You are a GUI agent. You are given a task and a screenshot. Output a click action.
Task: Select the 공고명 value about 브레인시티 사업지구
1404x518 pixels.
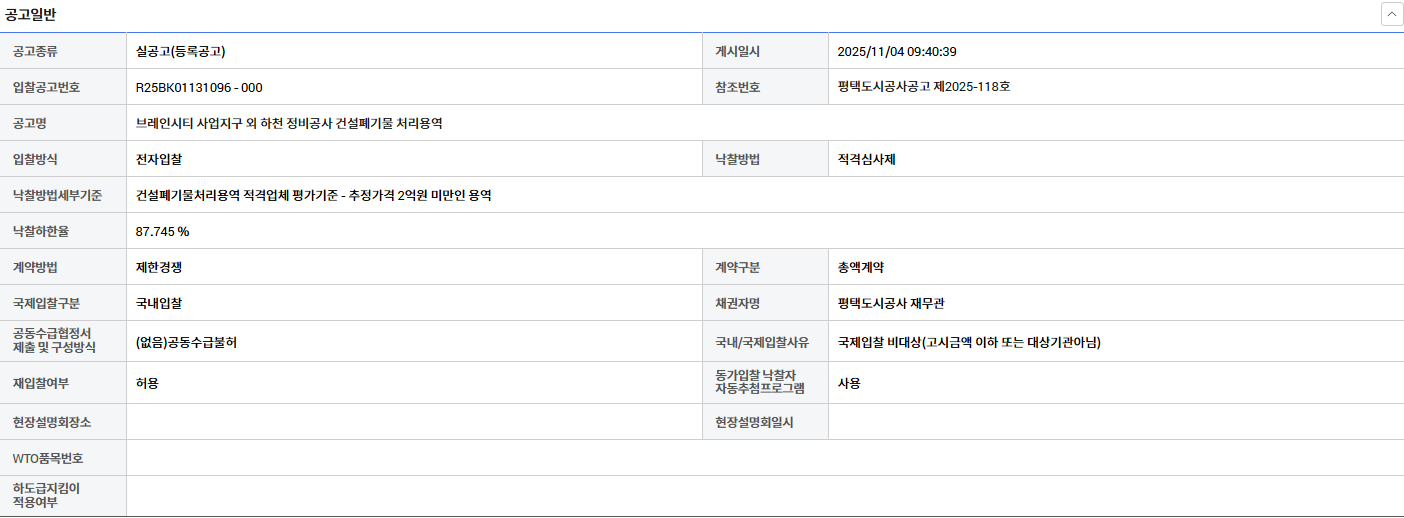pos(288,124)
